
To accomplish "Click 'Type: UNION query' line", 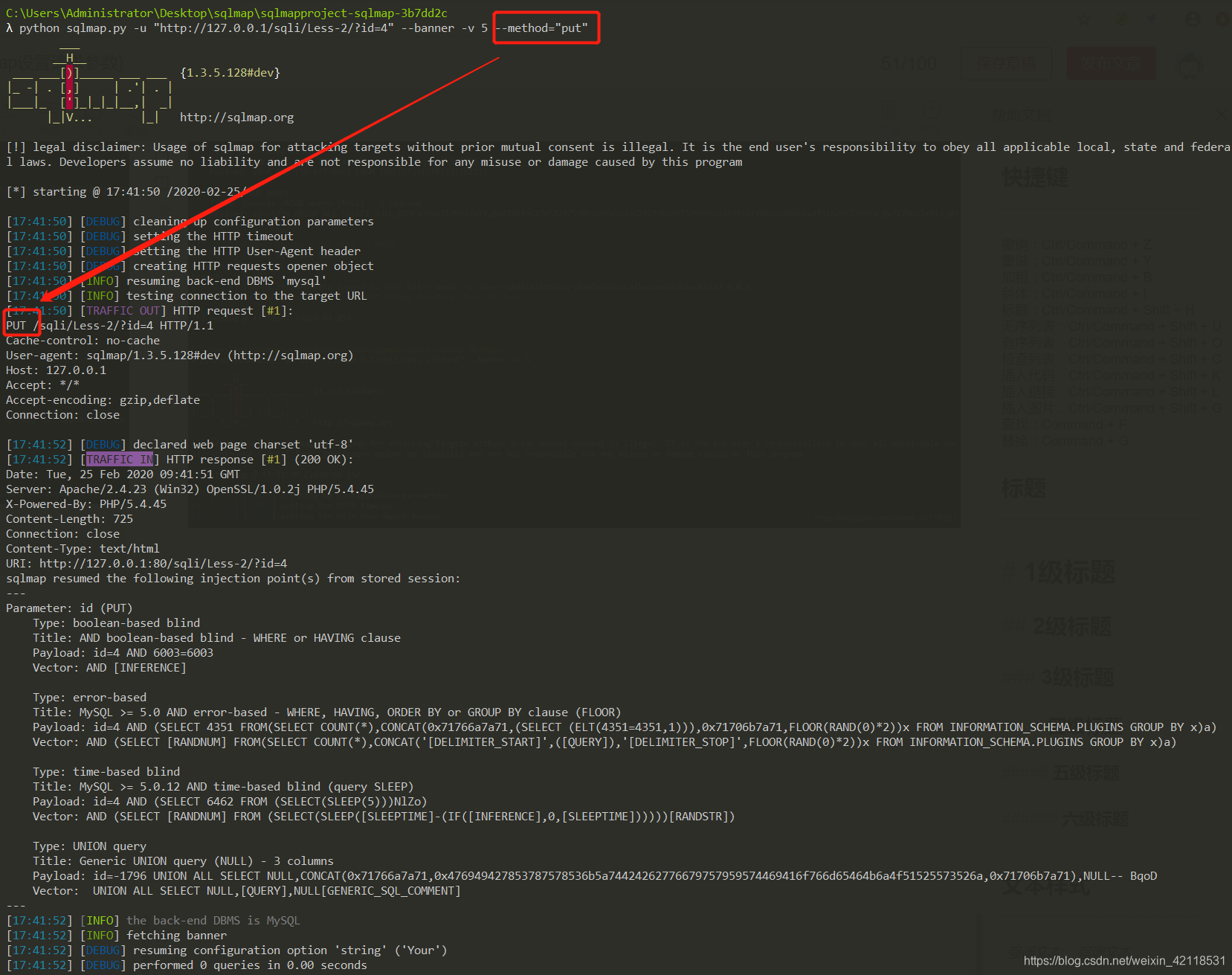I will pos(89,846).
